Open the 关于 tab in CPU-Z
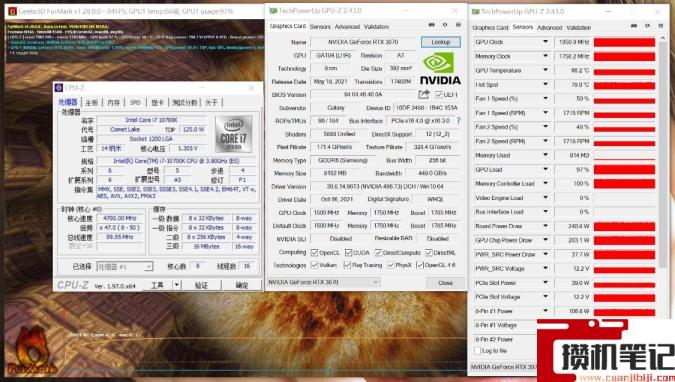 [x=211, y=102]
